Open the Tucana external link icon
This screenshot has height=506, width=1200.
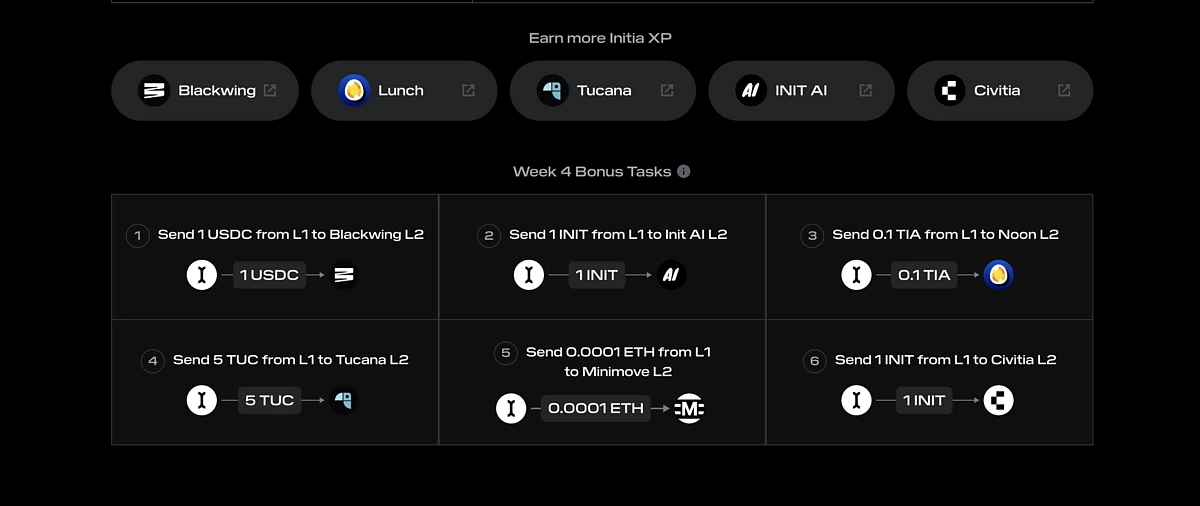pyautogui.click(x=667, y=90)
